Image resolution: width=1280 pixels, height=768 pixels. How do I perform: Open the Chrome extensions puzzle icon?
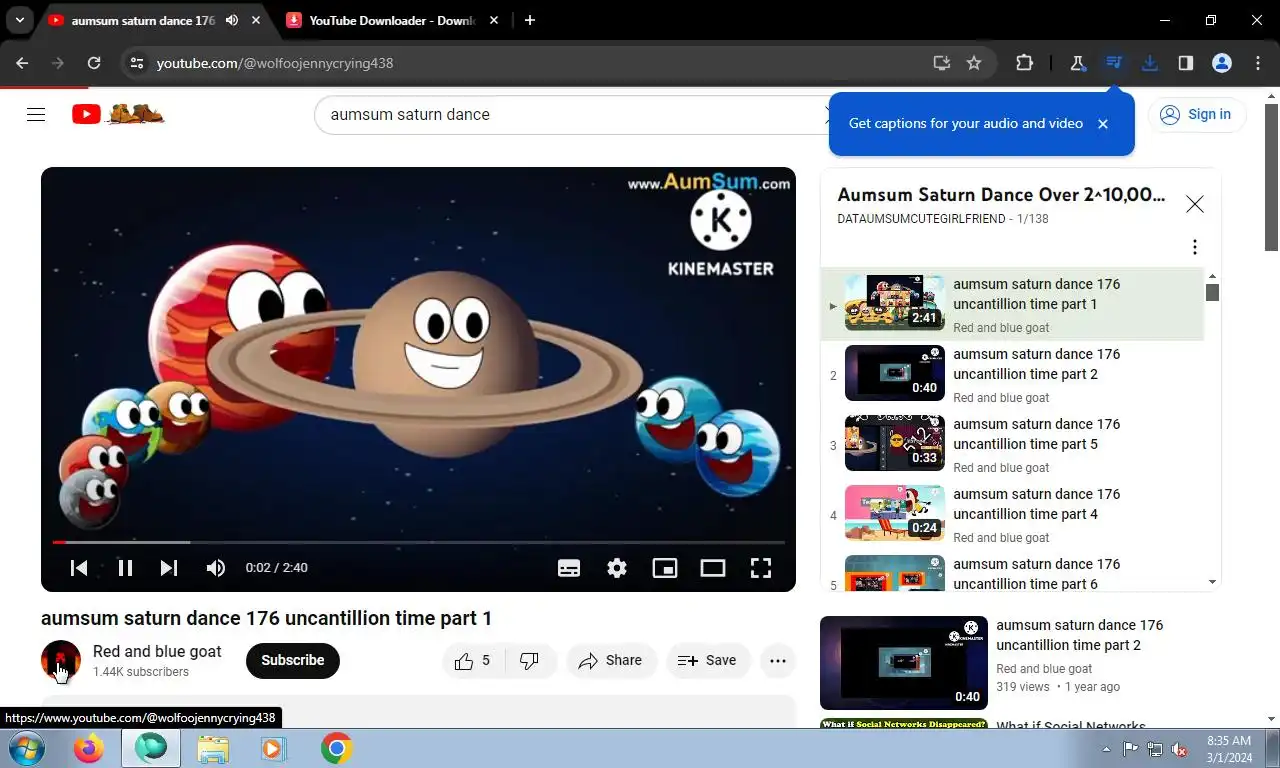pyautogui.click(x=1024, y=63)
